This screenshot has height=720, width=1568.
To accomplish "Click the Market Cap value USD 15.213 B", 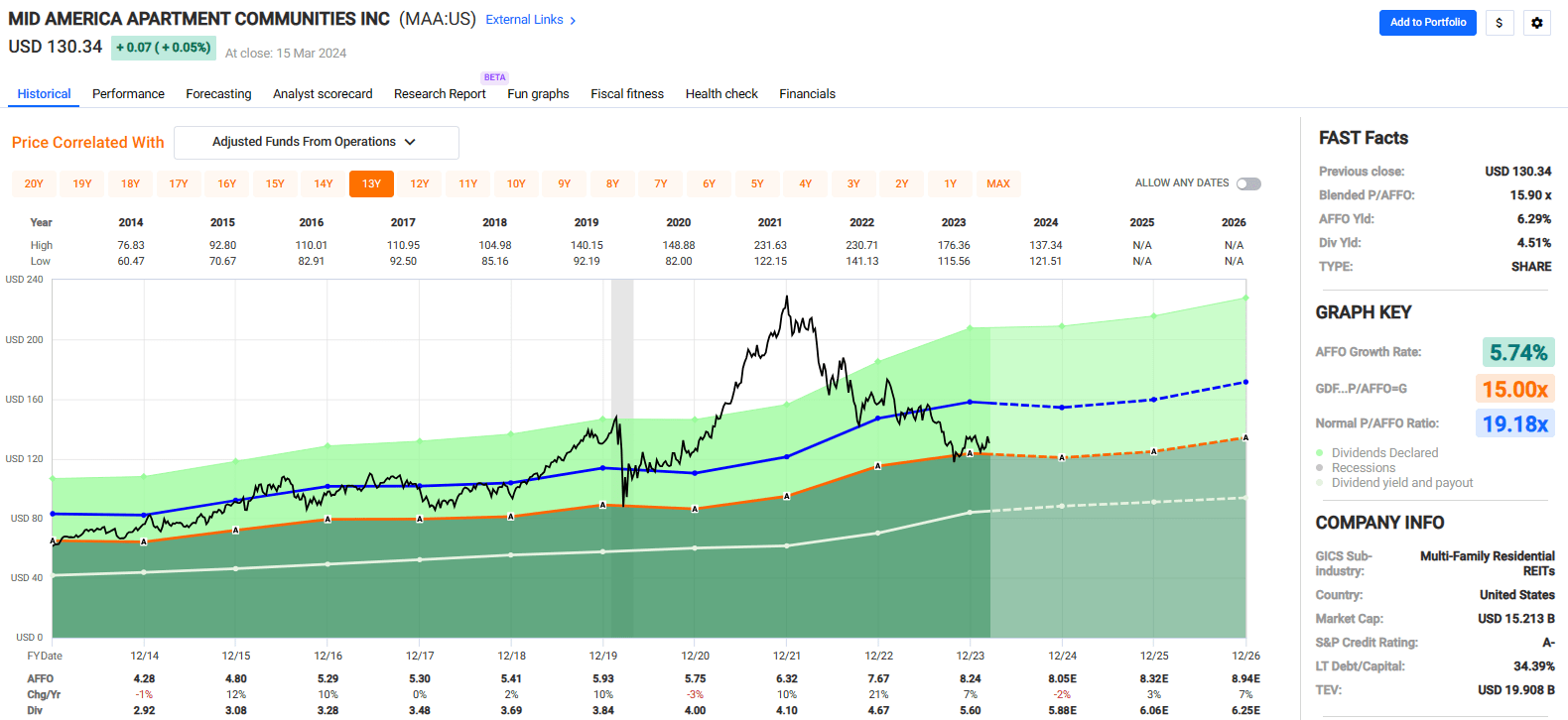I will (1516, 619).
